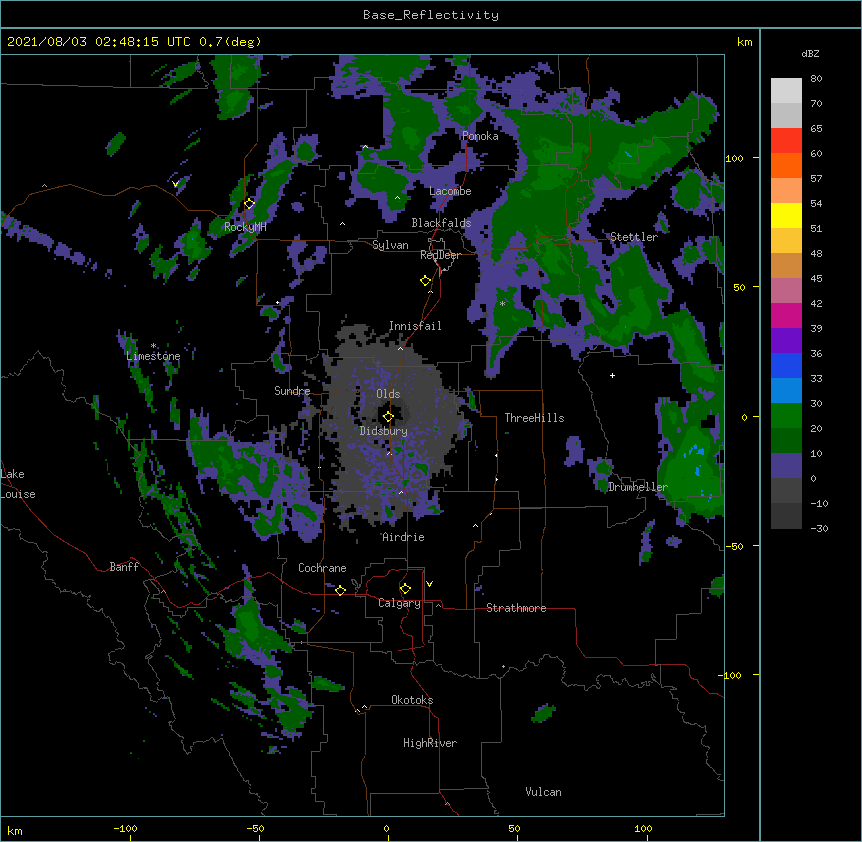Click the Sundre city label
Screen dimensions: 862x842
coord(292,391)
